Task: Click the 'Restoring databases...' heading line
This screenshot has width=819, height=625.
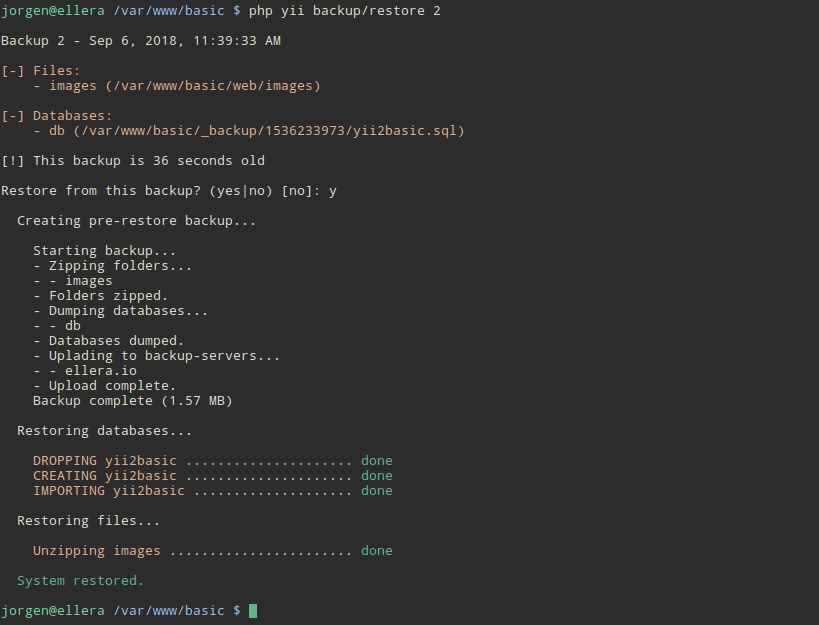Action: click(x=104, y=431)
